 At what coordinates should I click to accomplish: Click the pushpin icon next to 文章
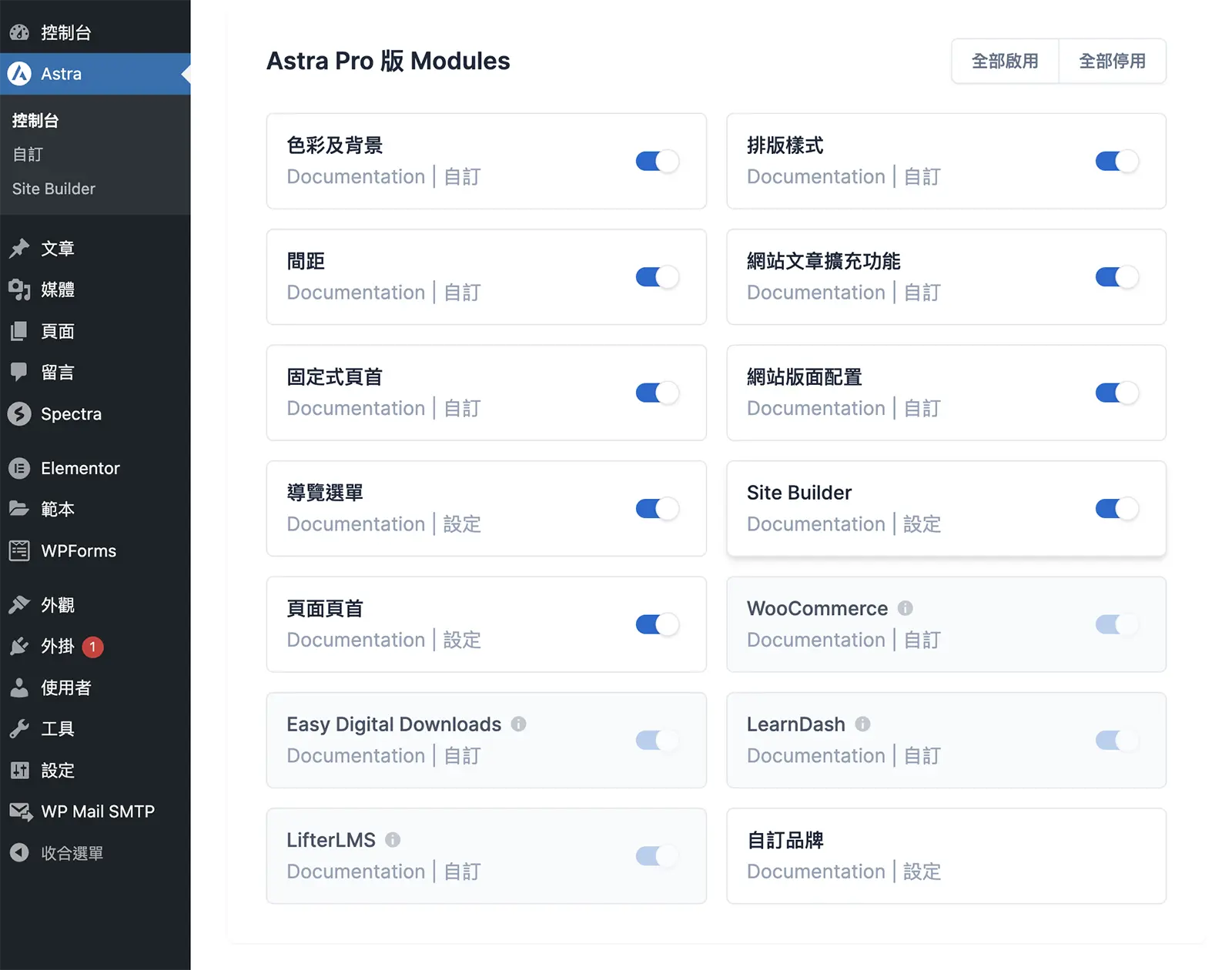[x=19, y=249]
